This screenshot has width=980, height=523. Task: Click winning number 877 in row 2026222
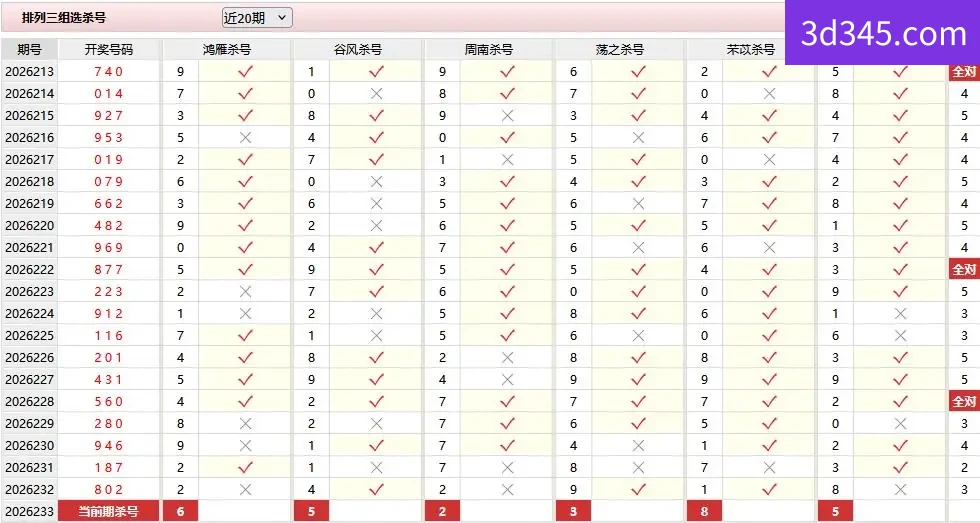click(x=109, y=270)
